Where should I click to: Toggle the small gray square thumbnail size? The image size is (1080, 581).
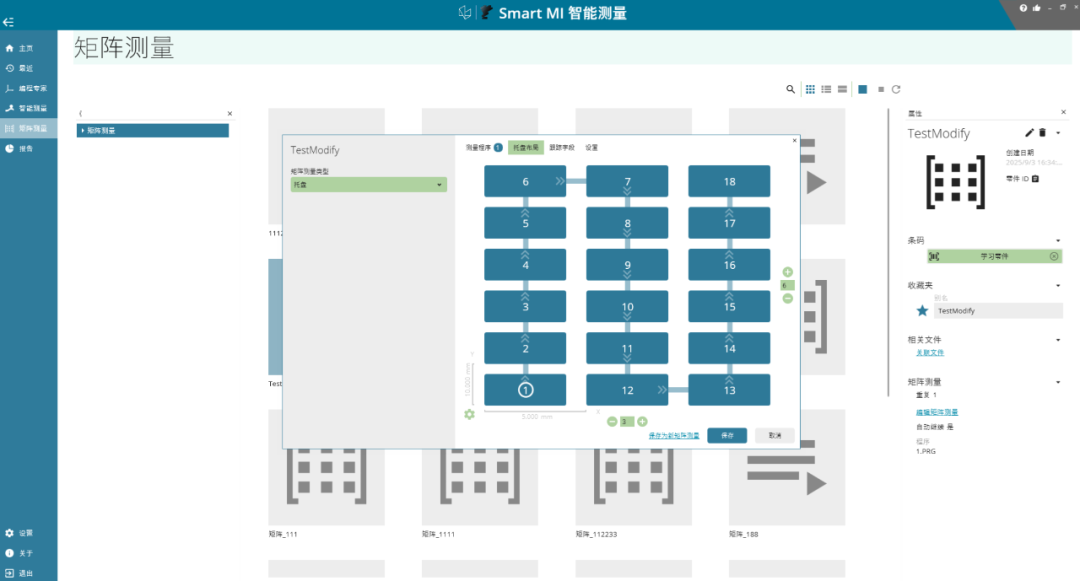(881, 89)
